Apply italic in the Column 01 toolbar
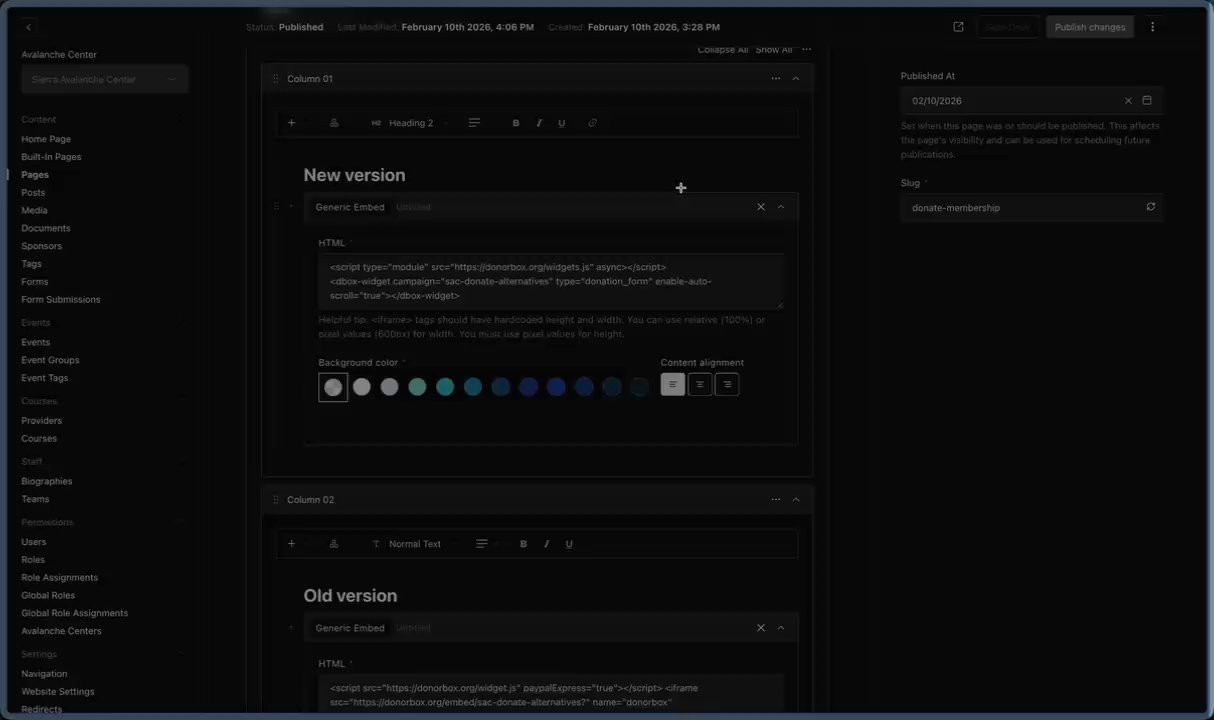 point(539,123)
